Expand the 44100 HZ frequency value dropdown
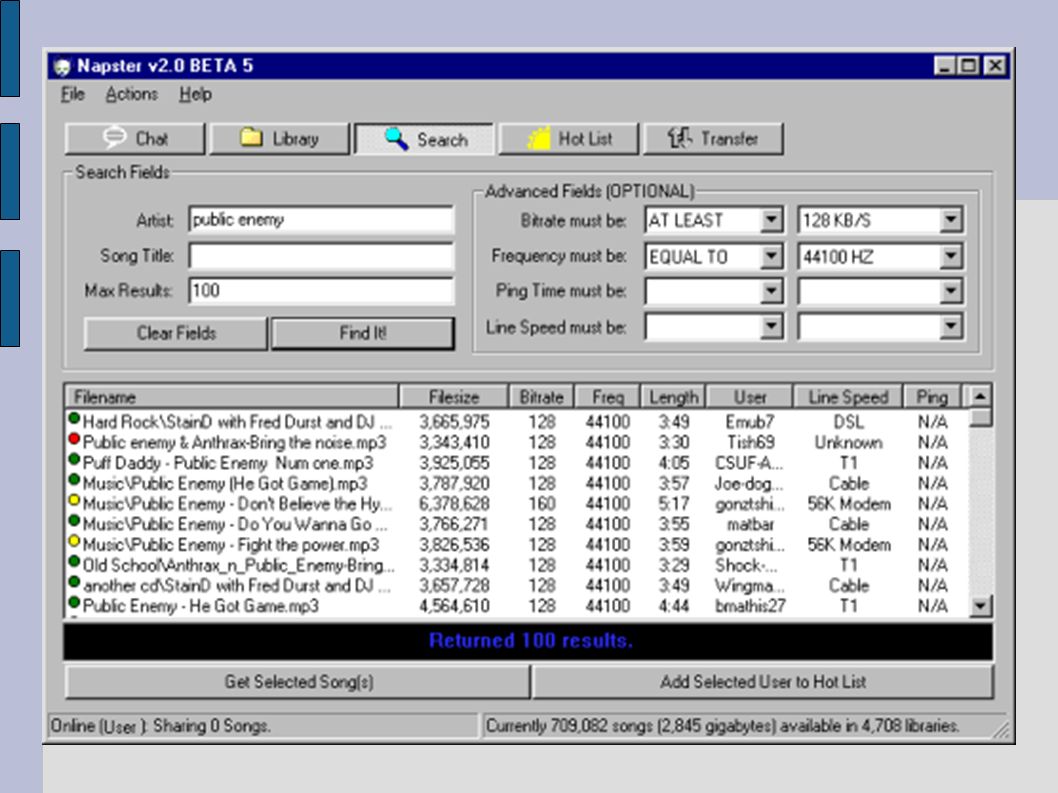 (x=951, y=256)
